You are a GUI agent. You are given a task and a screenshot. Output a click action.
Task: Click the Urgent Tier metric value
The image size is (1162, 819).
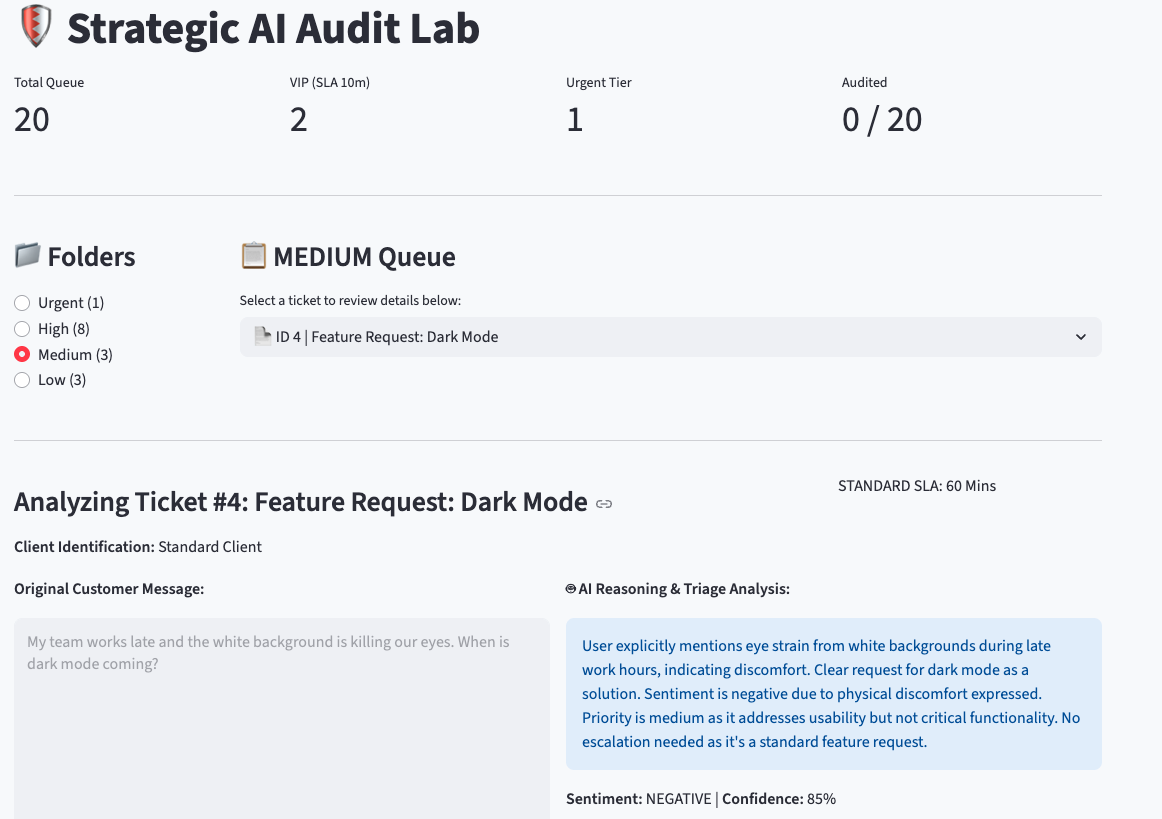pos(574,120)
